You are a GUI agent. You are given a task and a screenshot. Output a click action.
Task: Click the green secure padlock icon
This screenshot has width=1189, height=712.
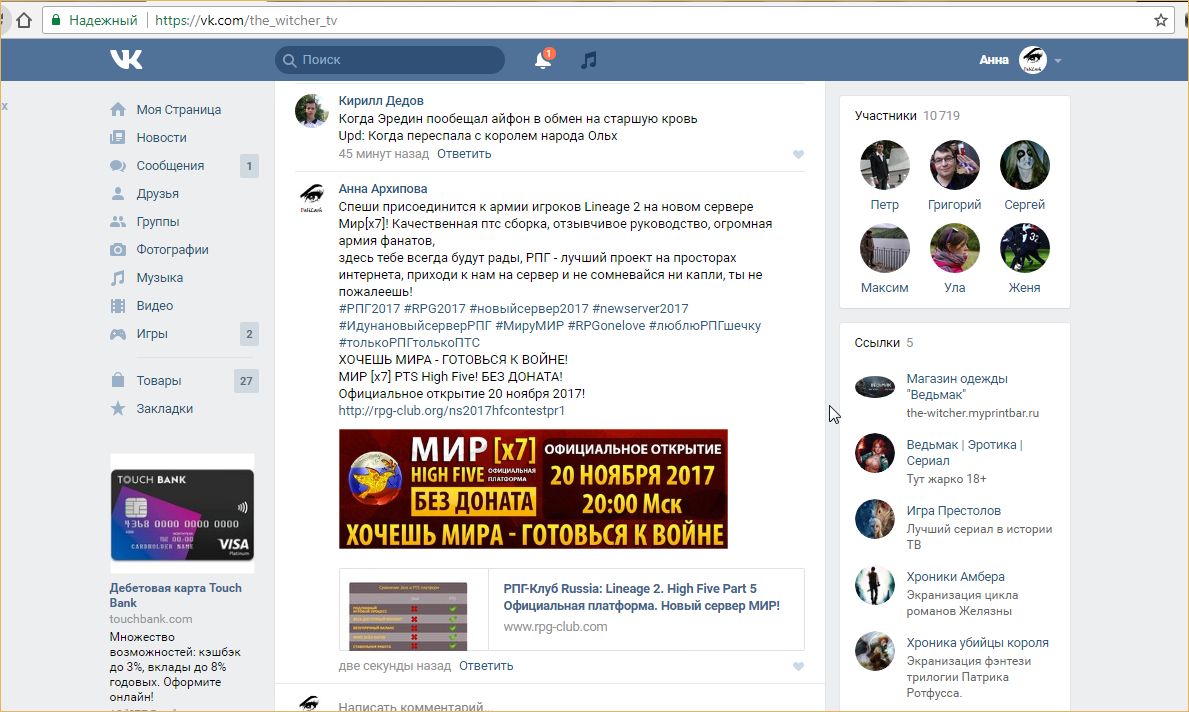55,20
